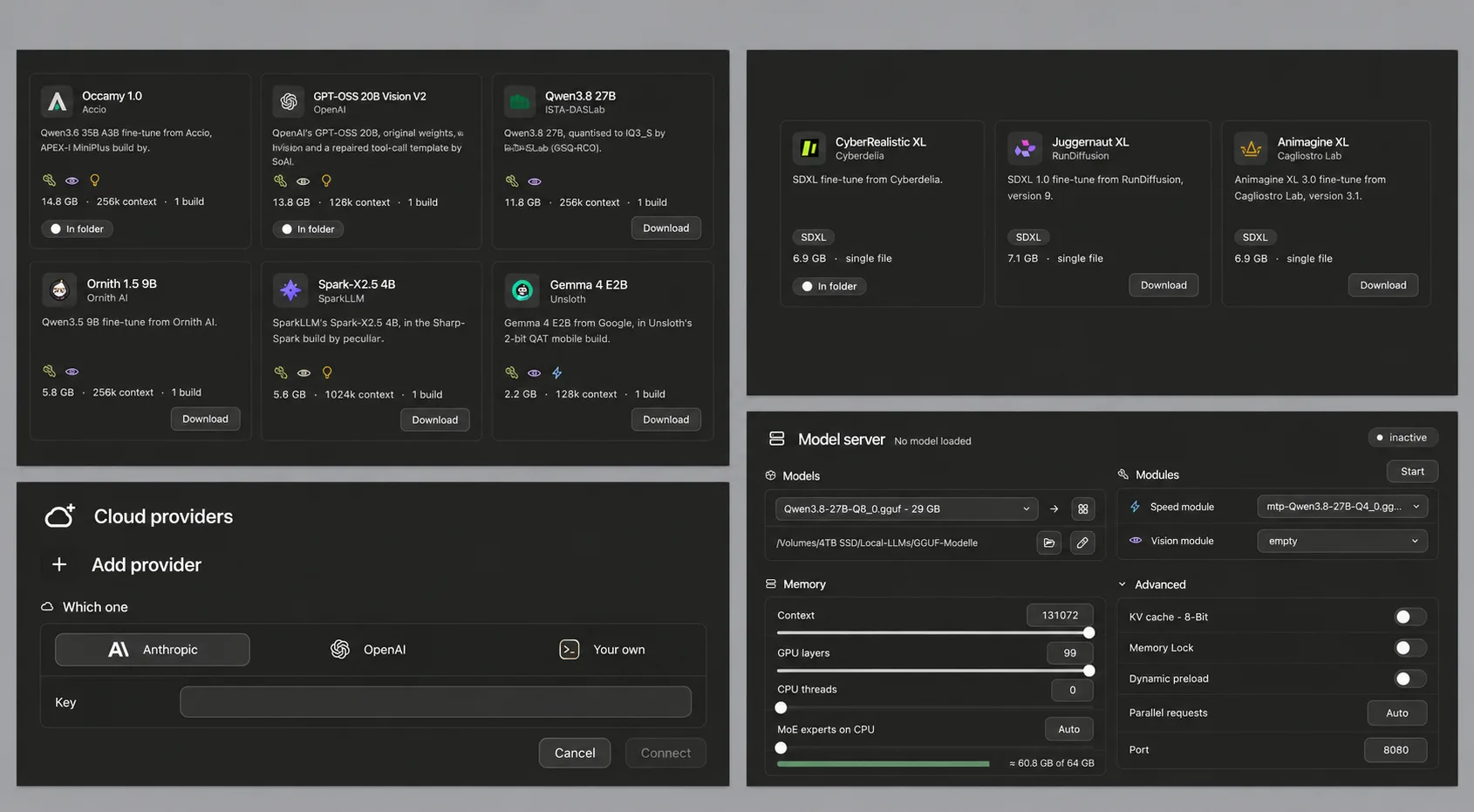1474x812 pixels.
Task: Open the model grid view icon beside the model selector
Action: (x=1082, y=509)
